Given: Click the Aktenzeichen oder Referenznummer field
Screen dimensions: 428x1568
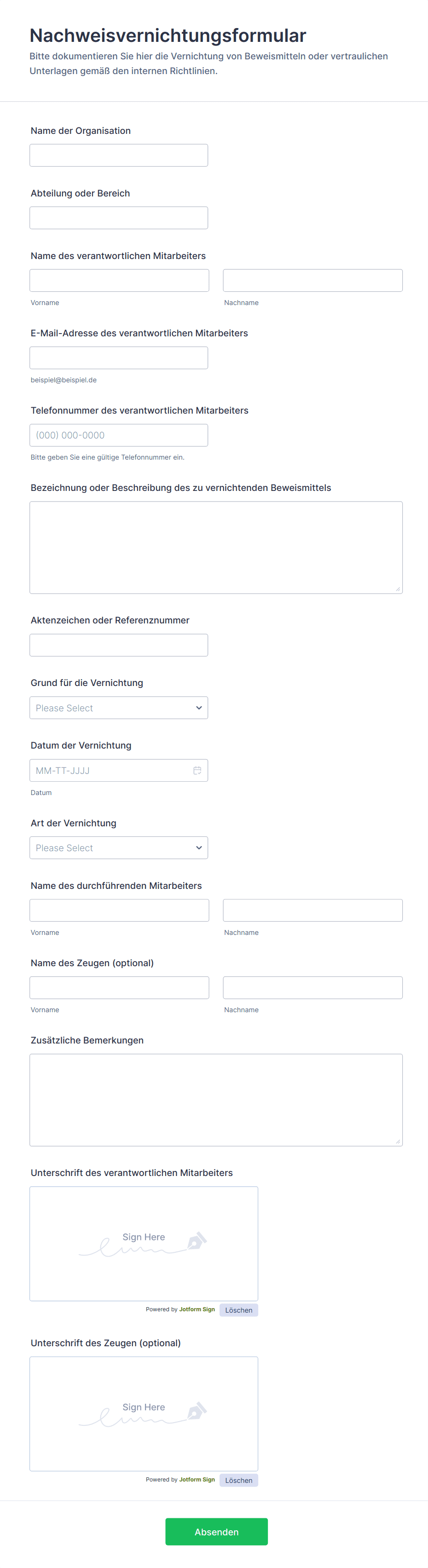Looking at the screenshot, I should pyautogui.click(x=119, y=645).
